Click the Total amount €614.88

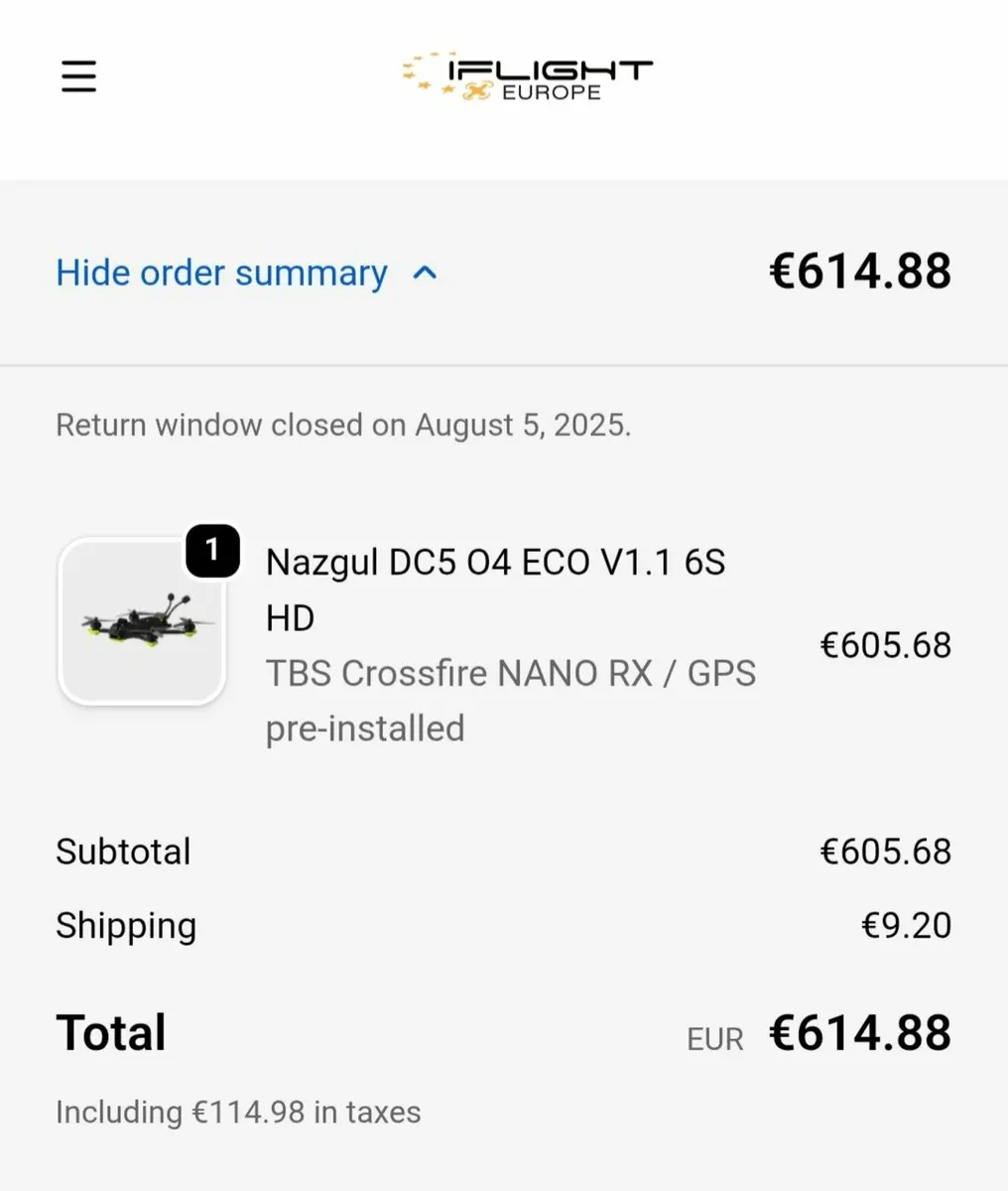(859, 1032)
